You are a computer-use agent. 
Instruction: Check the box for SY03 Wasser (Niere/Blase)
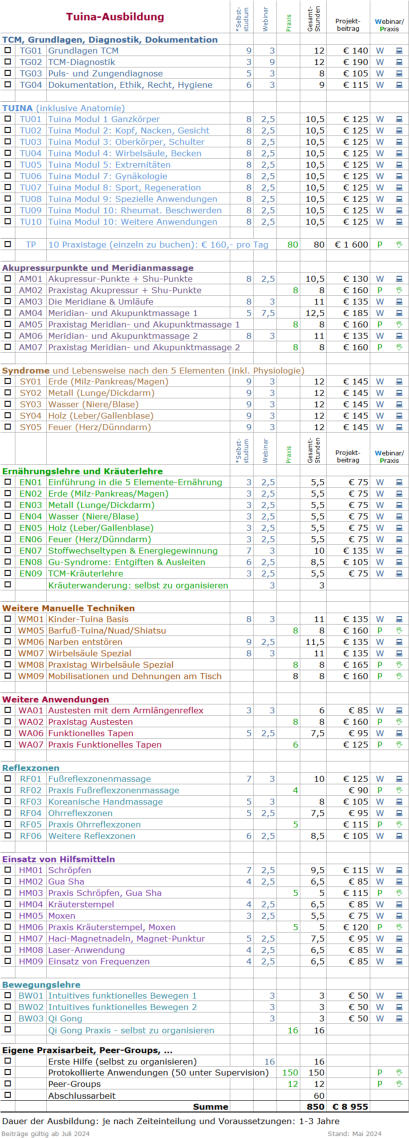(8, 404)
